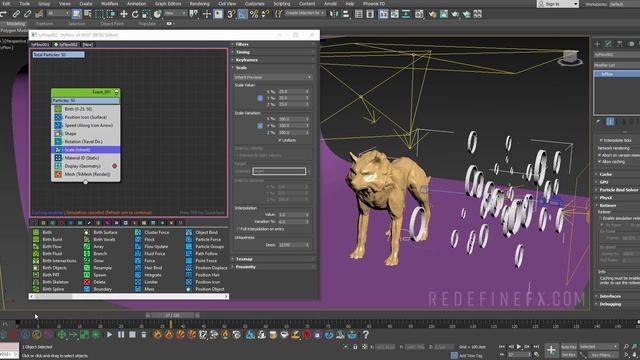Image resolution: width=640 pixels, height=360 pixels.
Task: Select the Rotation operator in the event
Action: tap(86, 142)
